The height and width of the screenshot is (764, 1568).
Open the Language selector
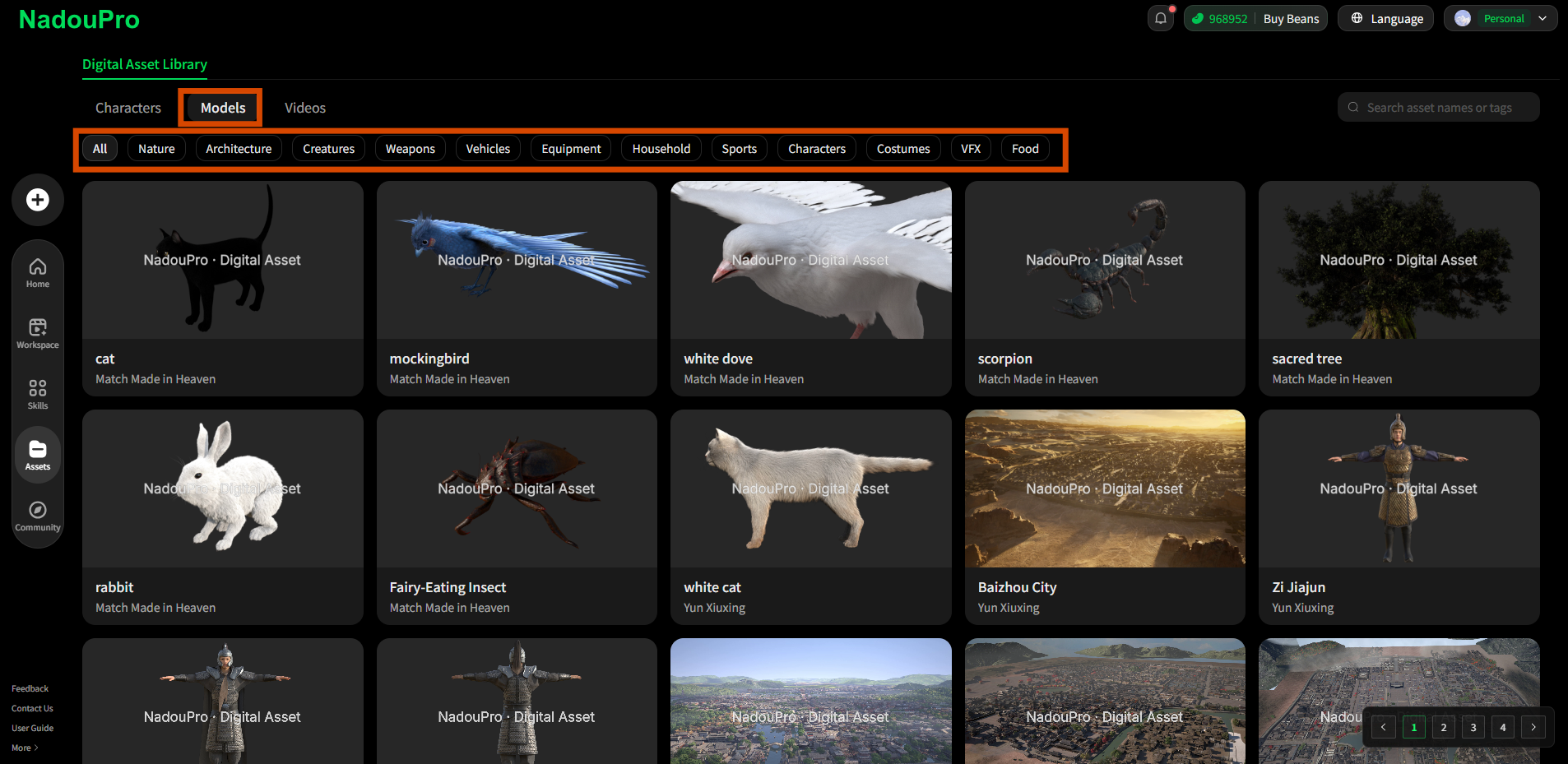(x=1386, y=18)
